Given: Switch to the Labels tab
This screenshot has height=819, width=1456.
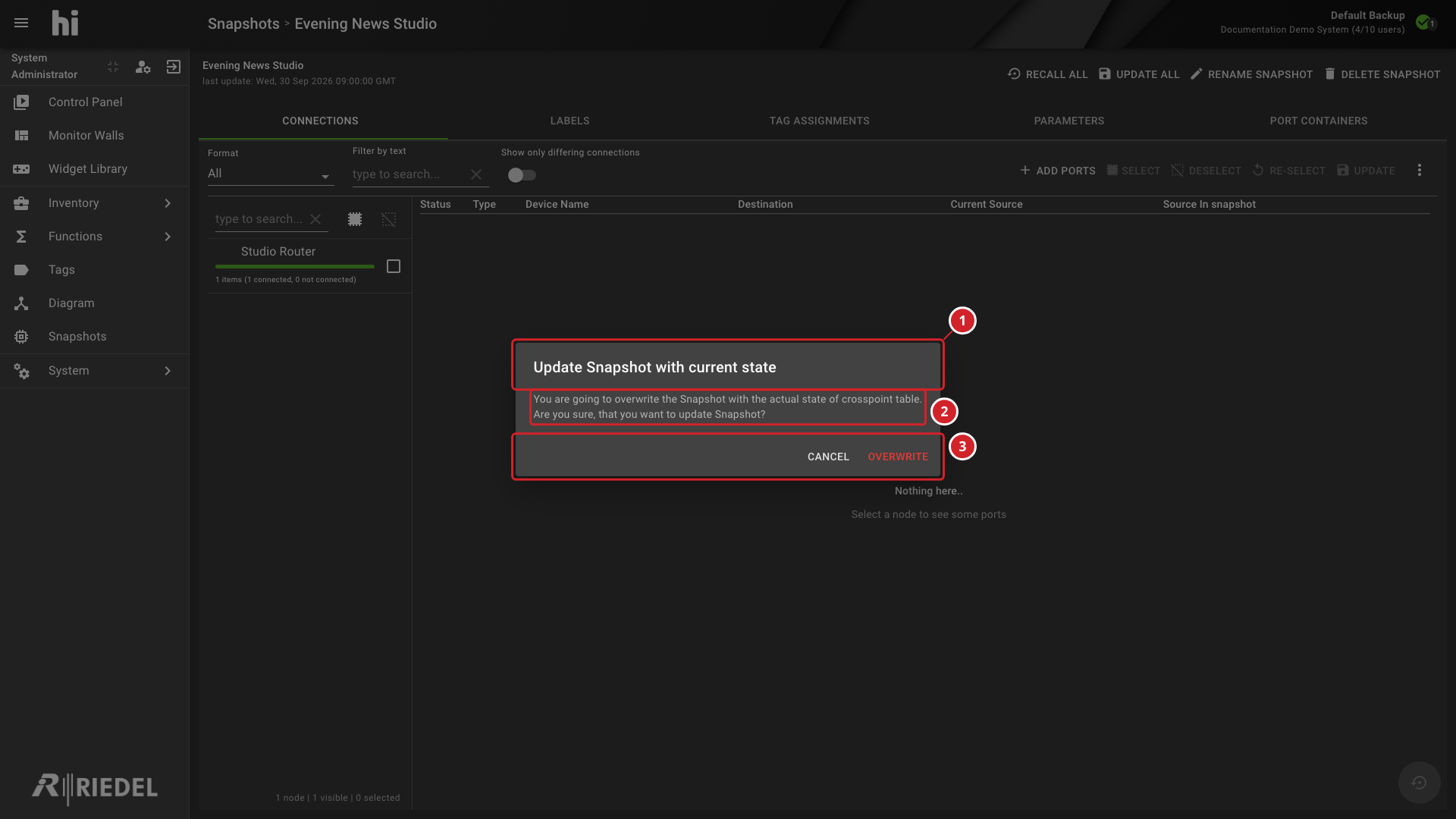Looking at the screenshot, I should coord(570,121).
